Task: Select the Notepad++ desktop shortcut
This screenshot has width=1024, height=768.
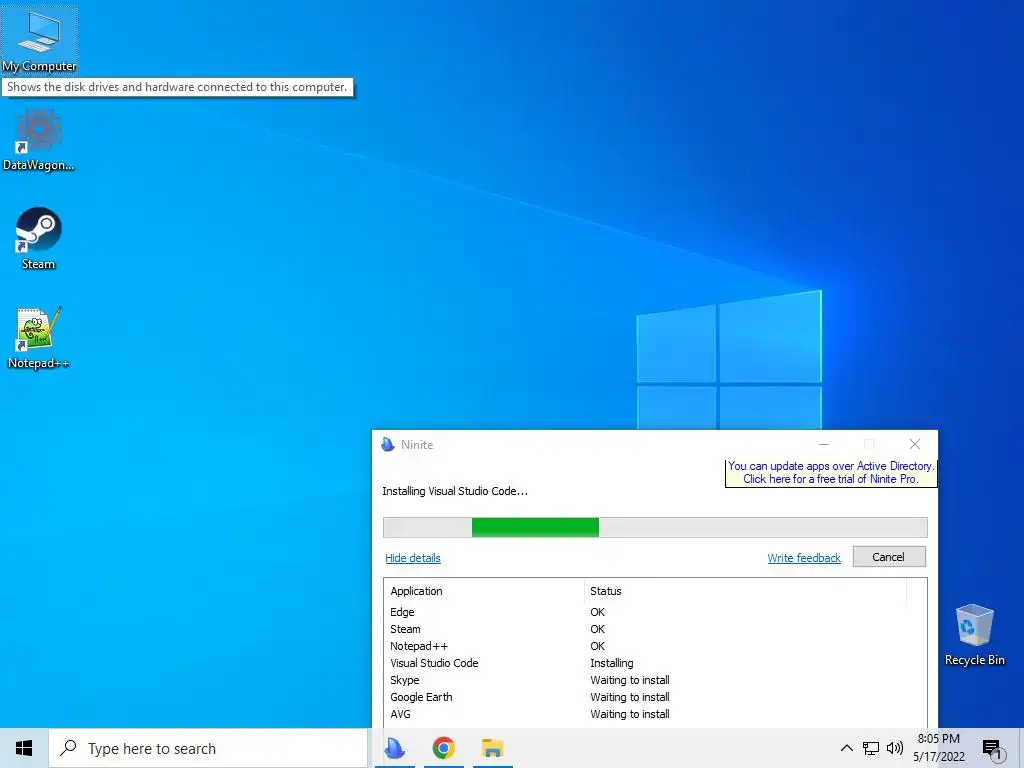Action: pyautogui.click(x=39, y=338)
